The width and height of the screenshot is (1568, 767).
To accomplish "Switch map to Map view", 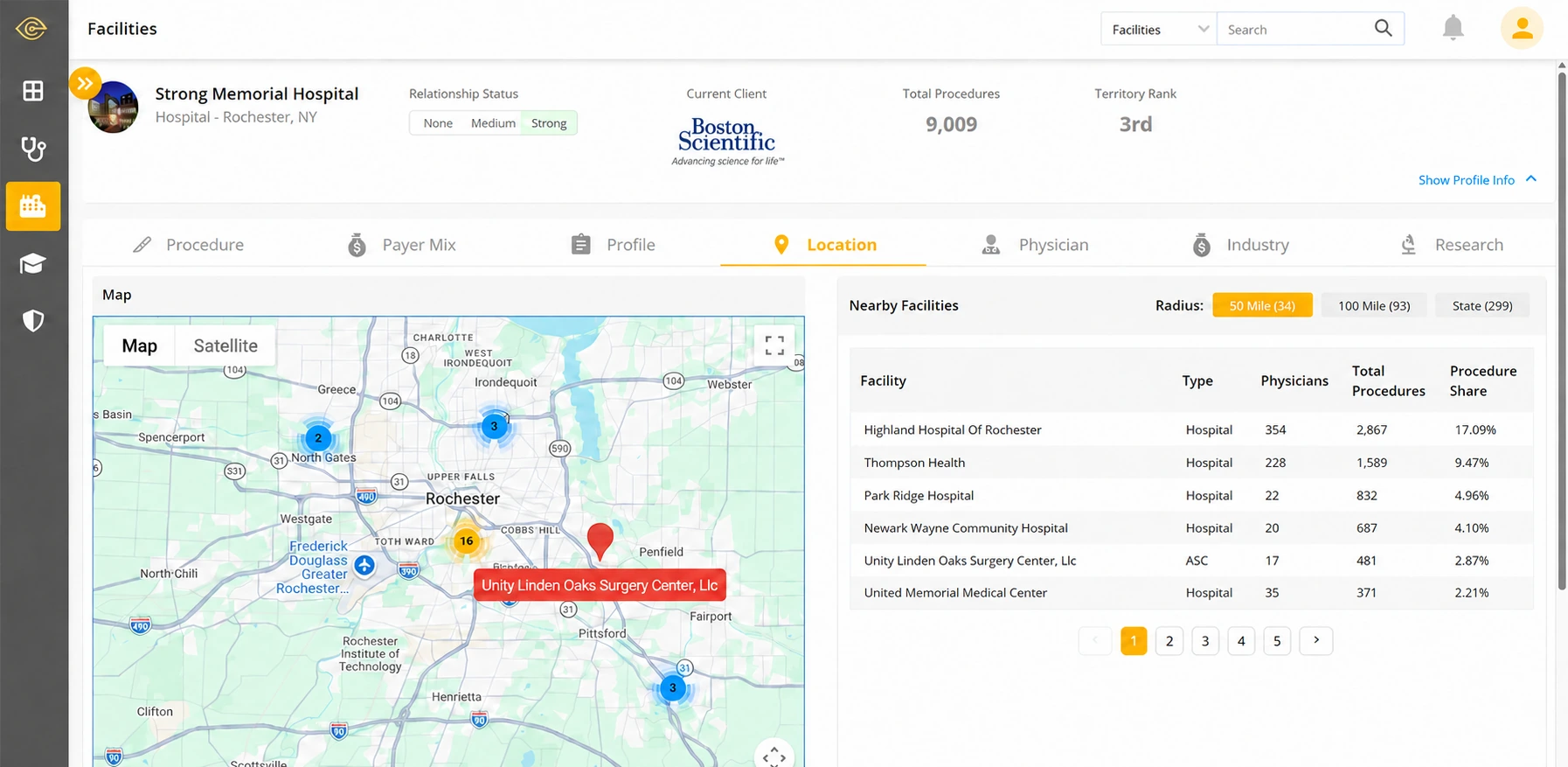I will click(140, 345).
